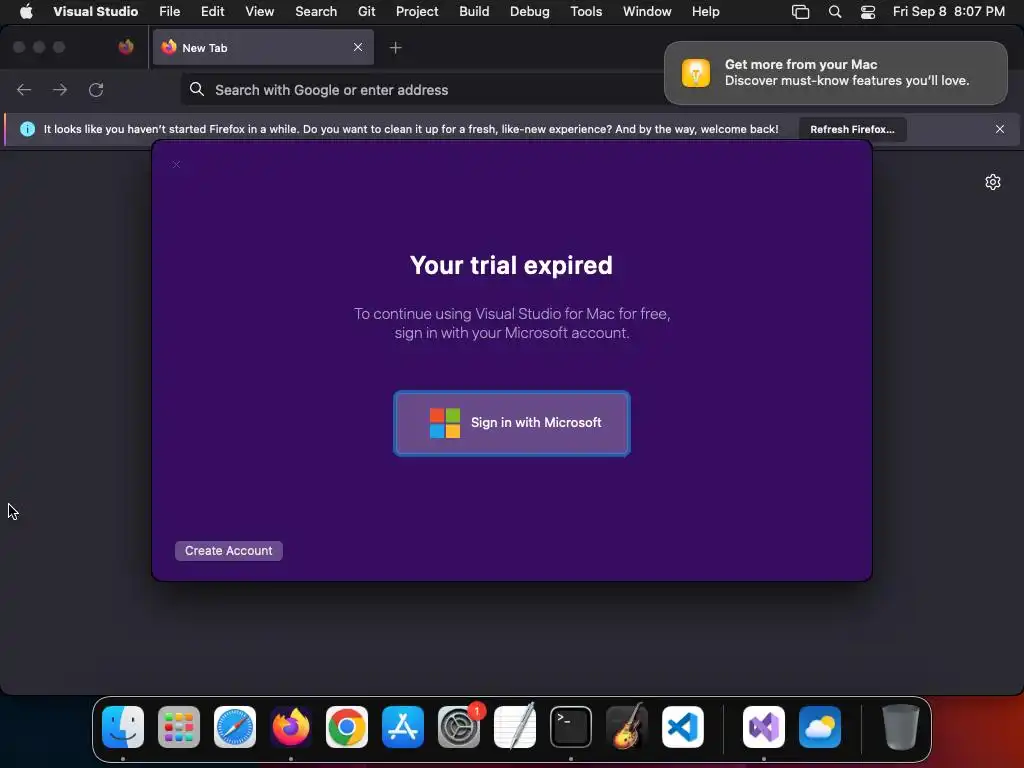The height and width of the screenshot is (768, 1024).
Task: Open the Git menu
Action: point(366,11)
